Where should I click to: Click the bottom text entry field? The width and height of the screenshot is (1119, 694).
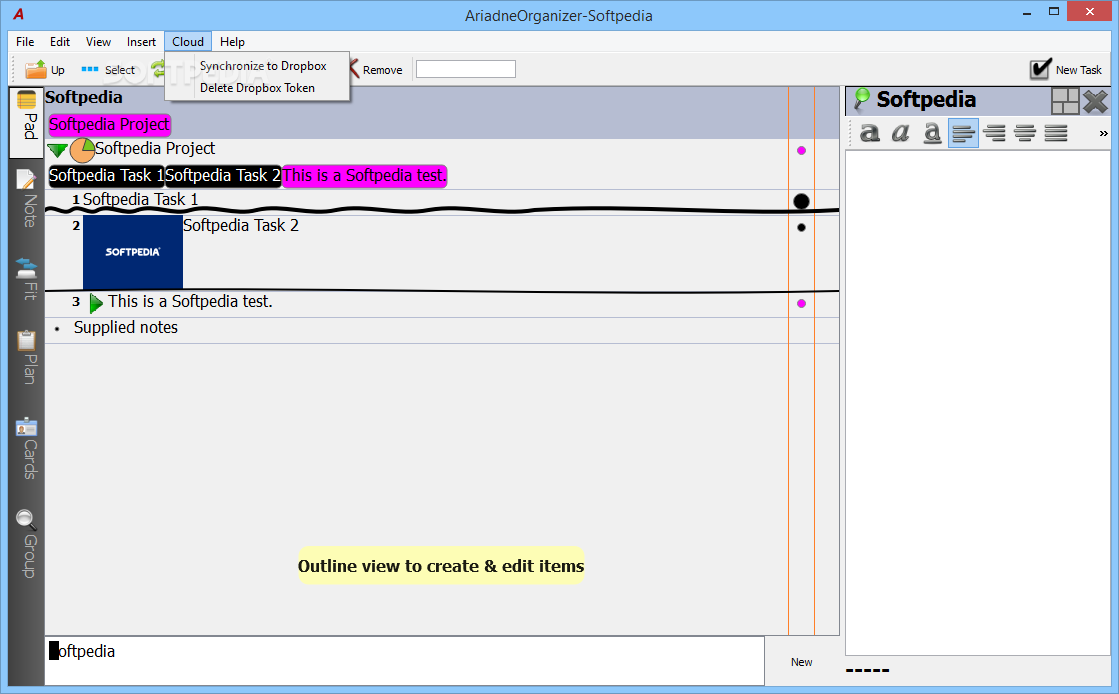(x=405, y=661)
